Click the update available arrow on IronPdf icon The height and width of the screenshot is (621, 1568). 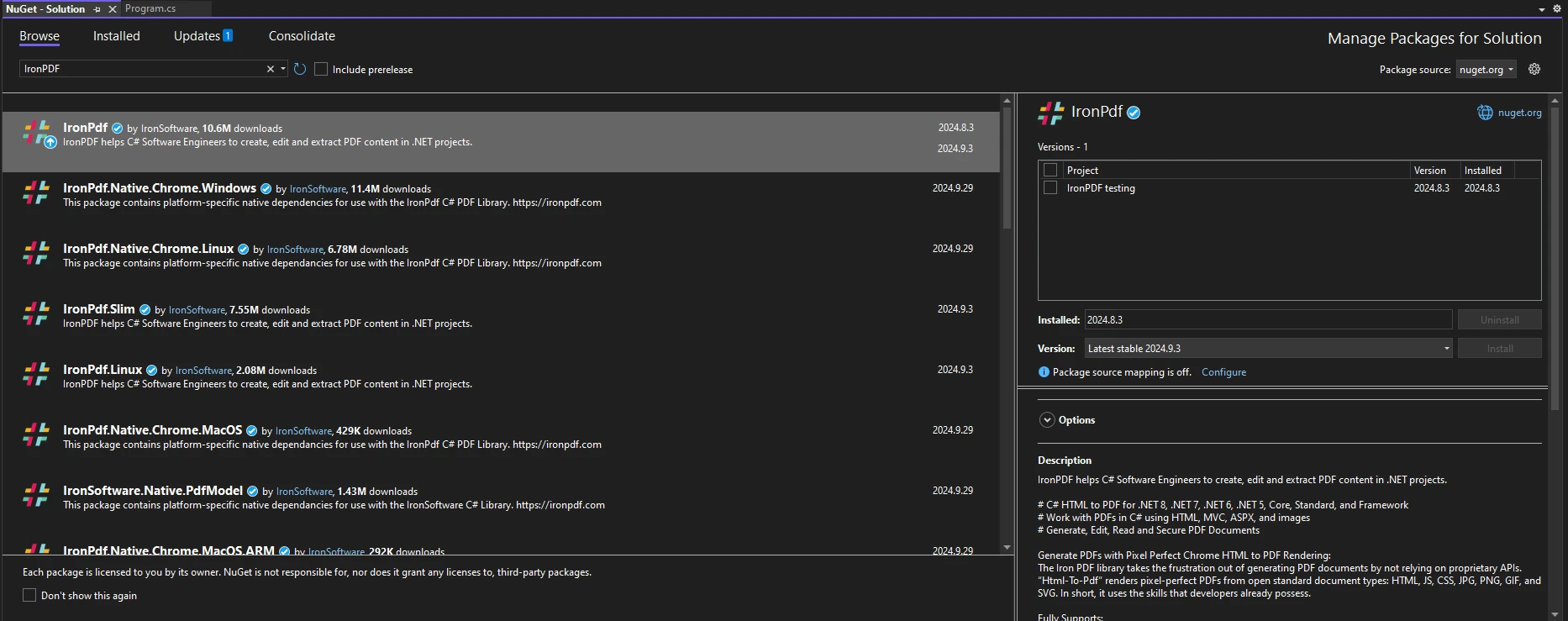(x=50, y=142)
